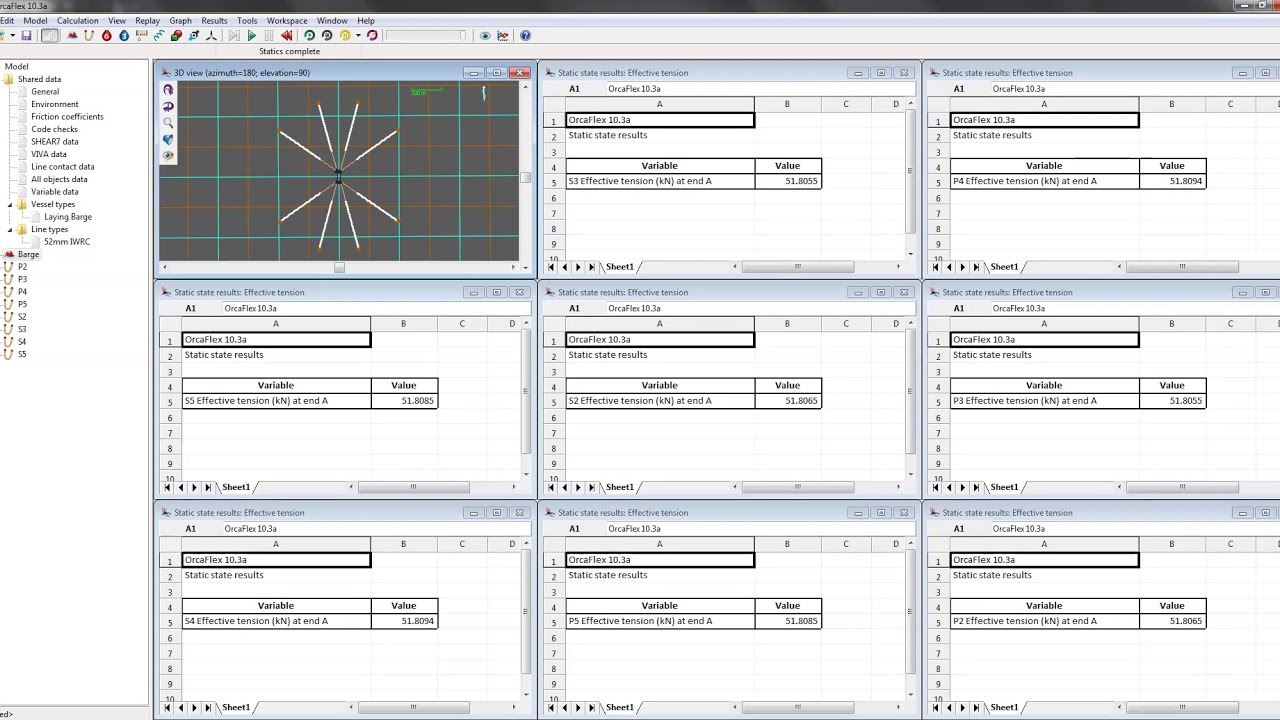Collapse the Vessel types tree node
Image resolution: width=1280 pixels, height=720 pixels.
point(10,204)
